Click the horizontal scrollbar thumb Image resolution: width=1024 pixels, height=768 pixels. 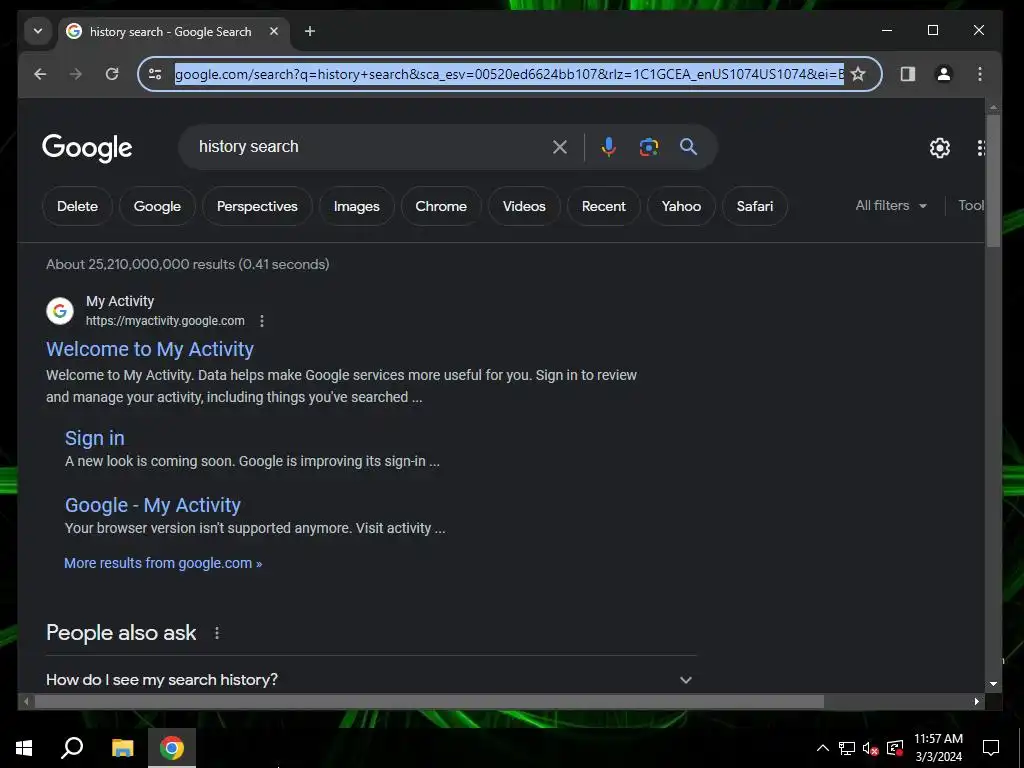429,701
